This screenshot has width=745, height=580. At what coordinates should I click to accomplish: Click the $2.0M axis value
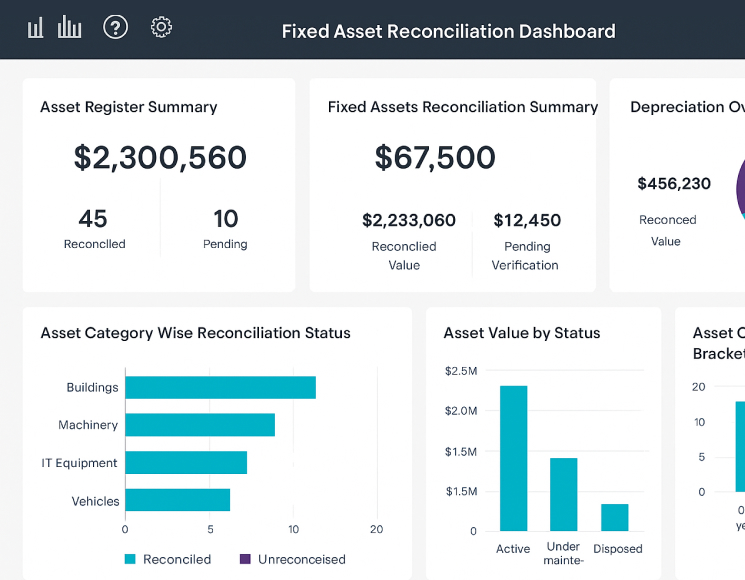461,411
